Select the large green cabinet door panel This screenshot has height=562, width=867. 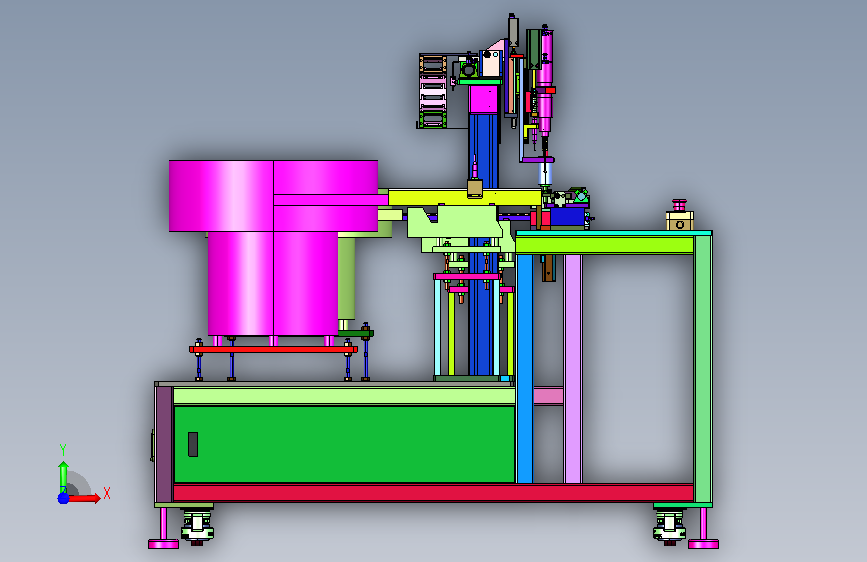(344, 444)
